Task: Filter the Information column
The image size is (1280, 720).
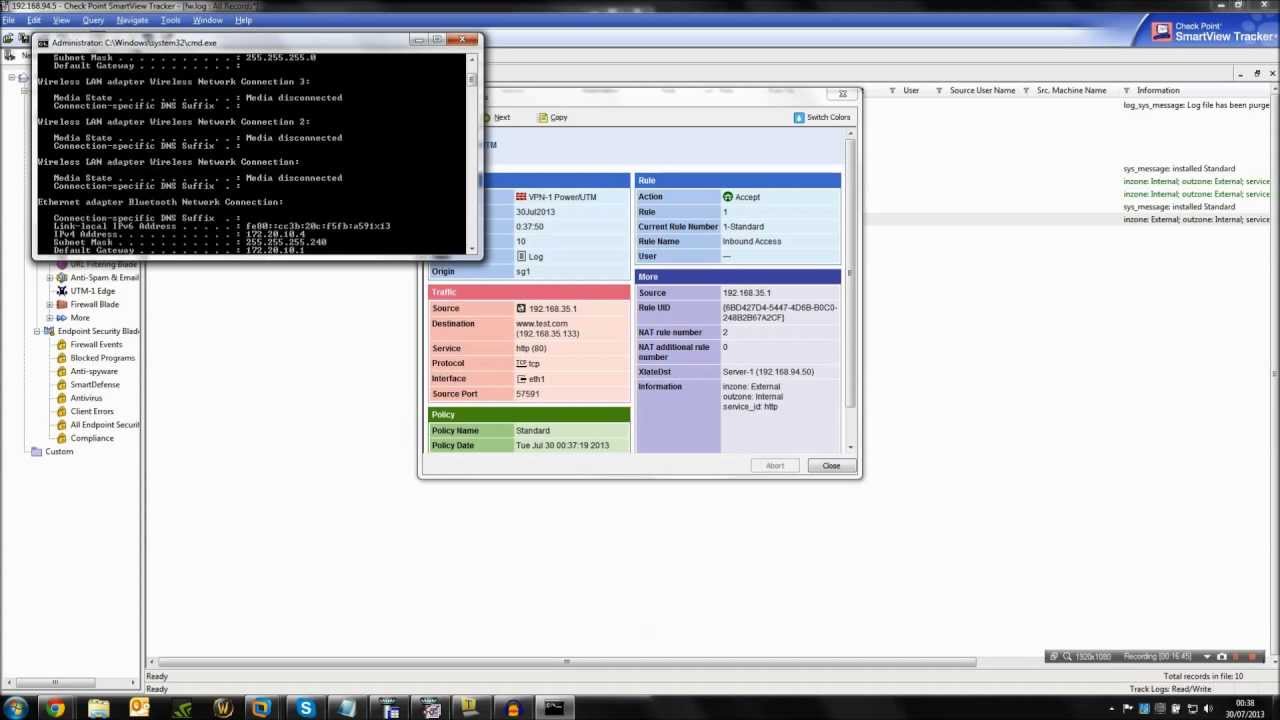Action: click(1126, 90)
